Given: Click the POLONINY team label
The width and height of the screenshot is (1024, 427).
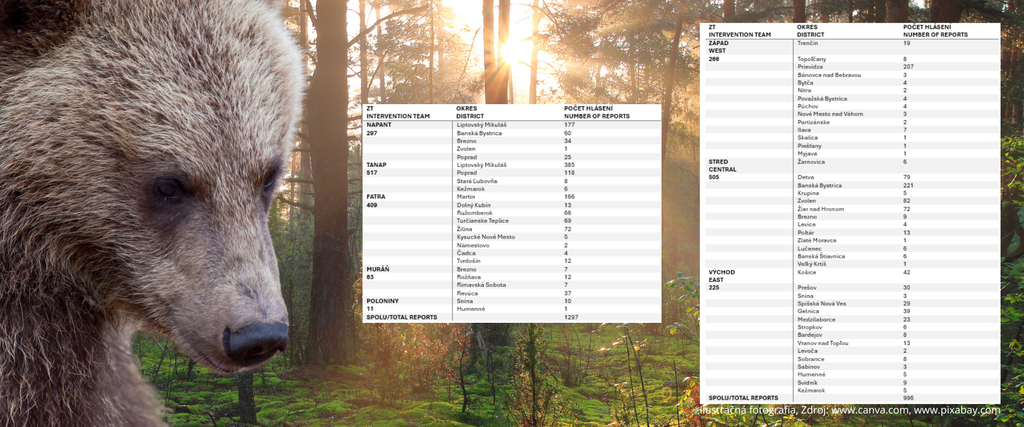Looking at the screenshot, I should tap(381, 301).
